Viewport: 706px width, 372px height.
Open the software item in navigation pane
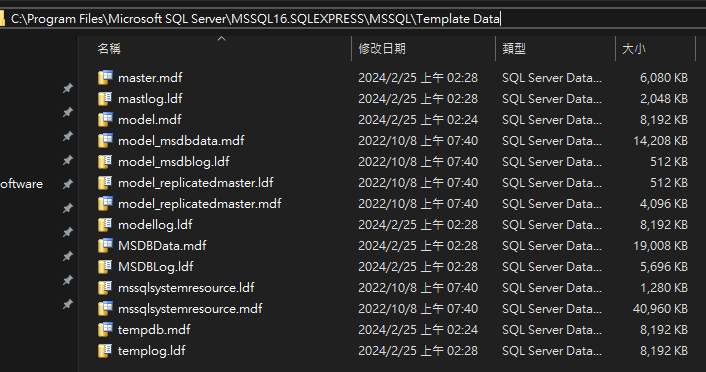click(x=21, y=184)
